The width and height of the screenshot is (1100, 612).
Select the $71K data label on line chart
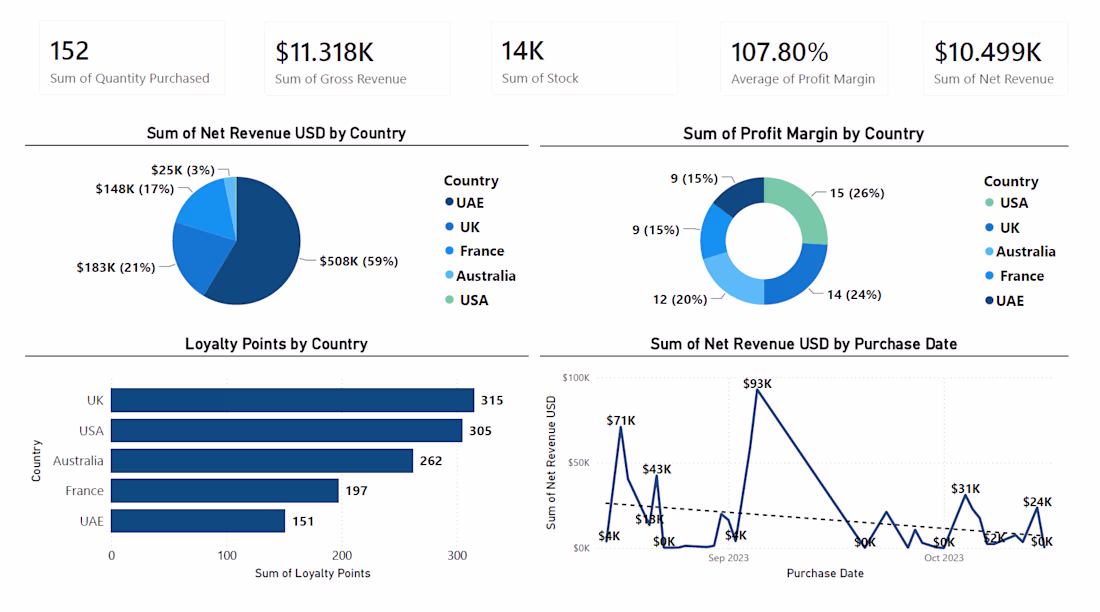pyautogui.click(x=621, y=420)
